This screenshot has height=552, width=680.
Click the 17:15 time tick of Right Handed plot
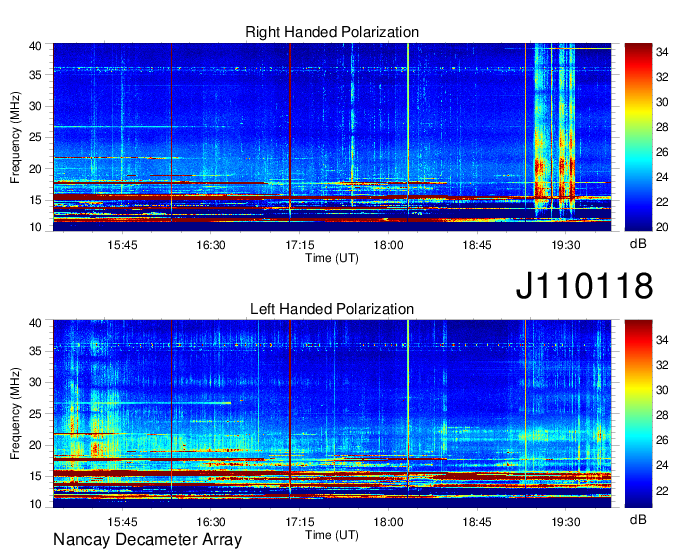(300, 245)
